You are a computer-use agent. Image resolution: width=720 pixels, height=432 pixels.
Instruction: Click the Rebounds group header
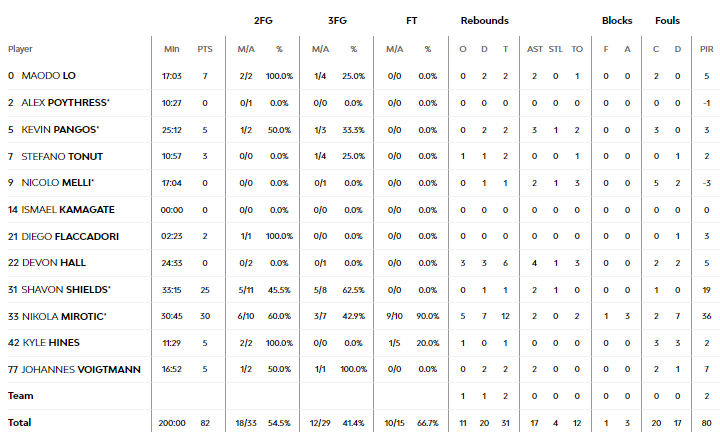point(484,21)
